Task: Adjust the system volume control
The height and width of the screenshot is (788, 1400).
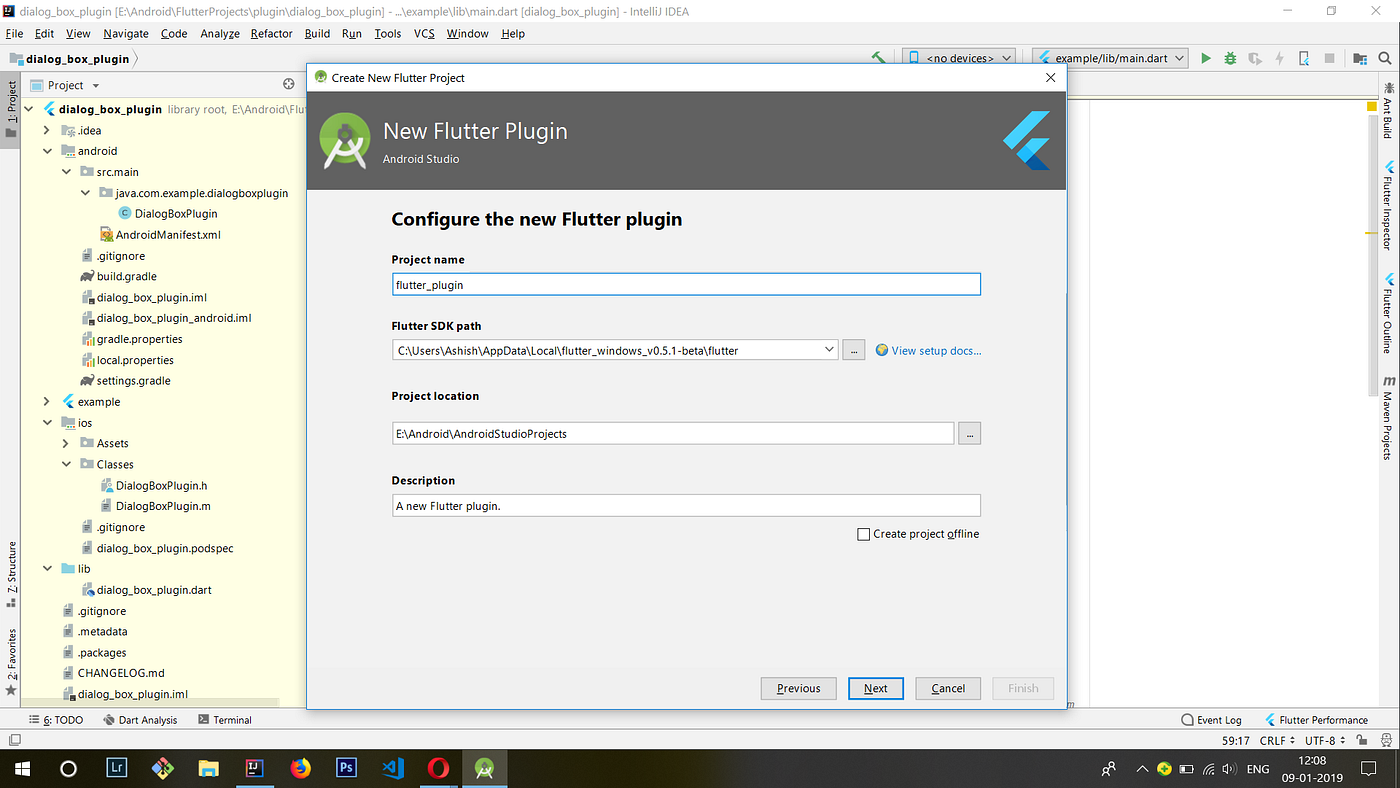Action: coord(1228,769)
